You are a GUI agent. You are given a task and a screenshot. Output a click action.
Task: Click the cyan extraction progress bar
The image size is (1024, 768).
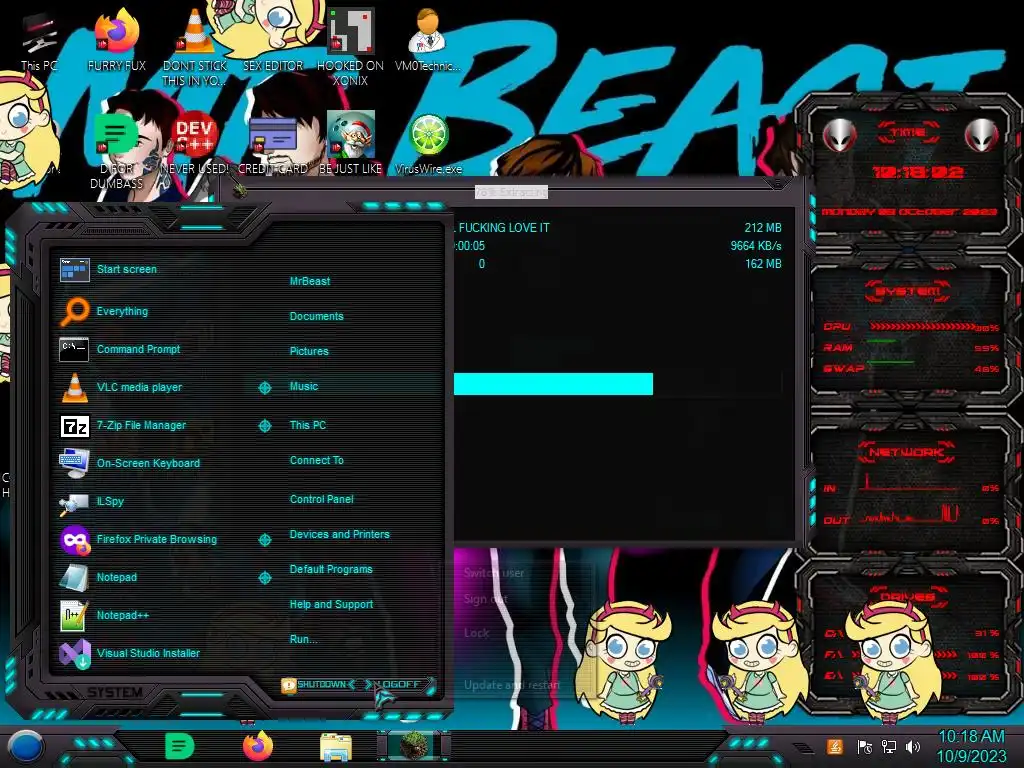(x=553, y=384)
